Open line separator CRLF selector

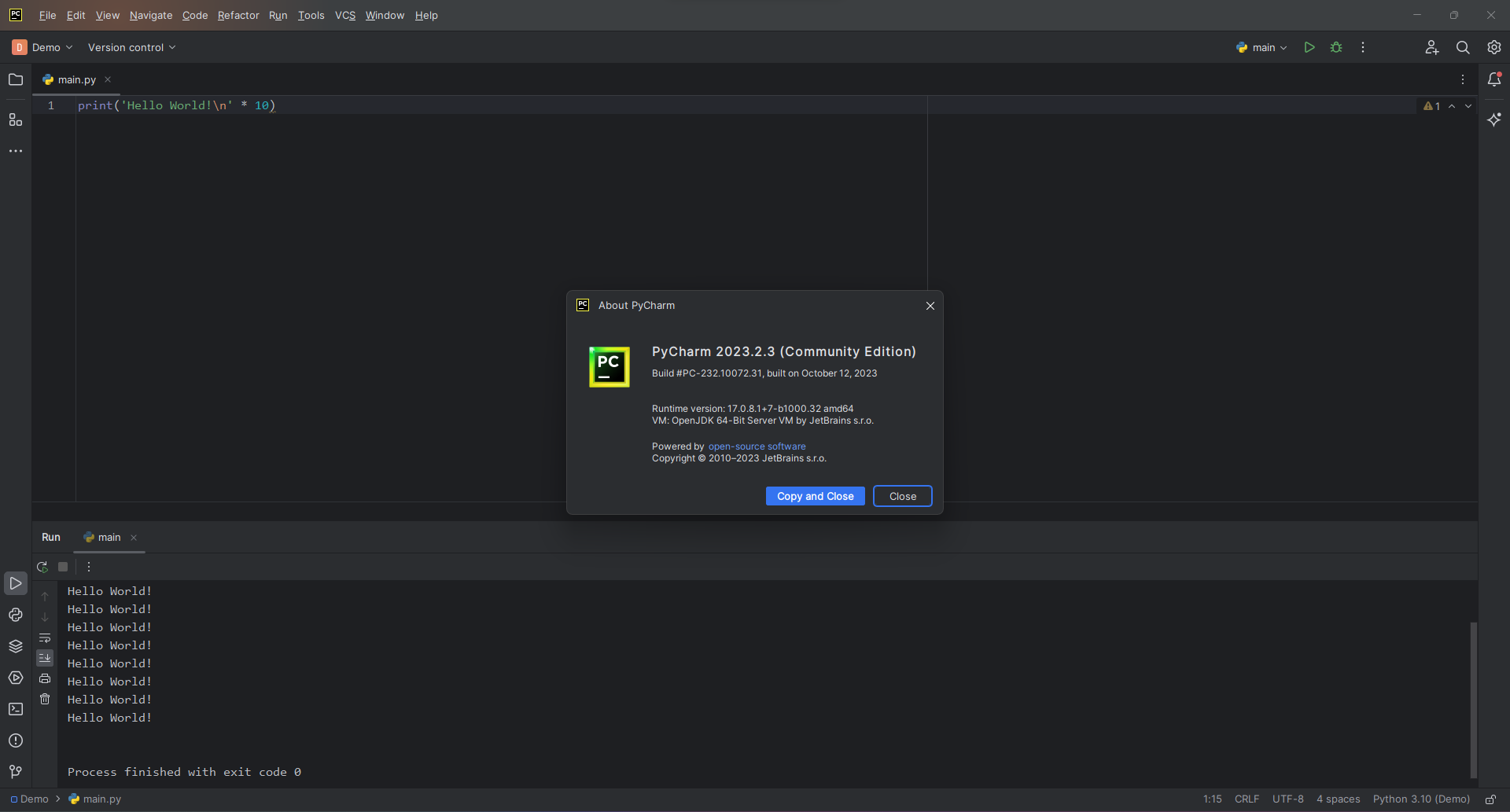point(1247,799)
